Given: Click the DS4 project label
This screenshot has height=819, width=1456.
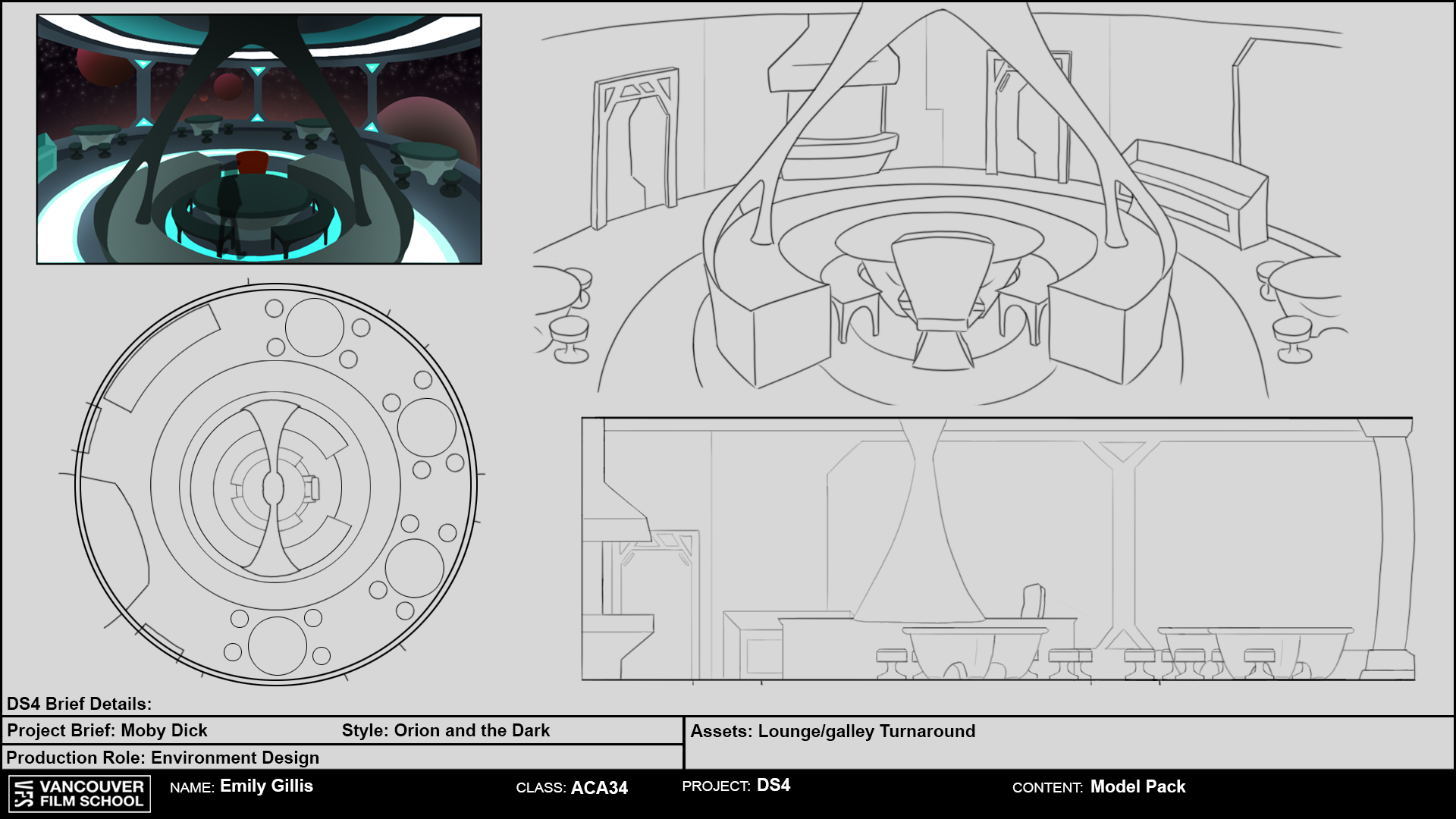Looking at the screenshot, I should [773, 786].
